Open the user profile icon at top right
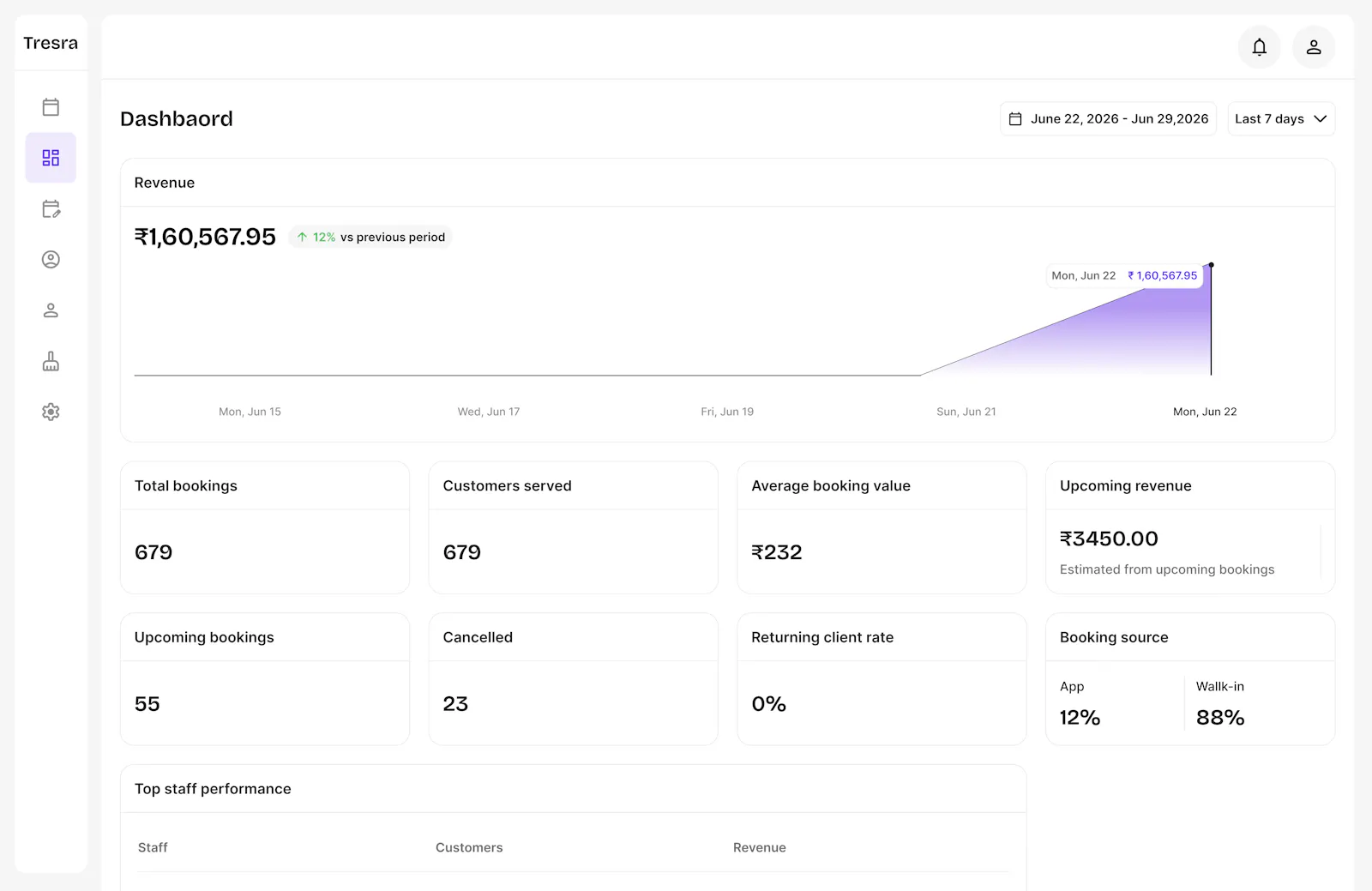Screen dimensions: 1372x891 click(x=1314, y=47)
